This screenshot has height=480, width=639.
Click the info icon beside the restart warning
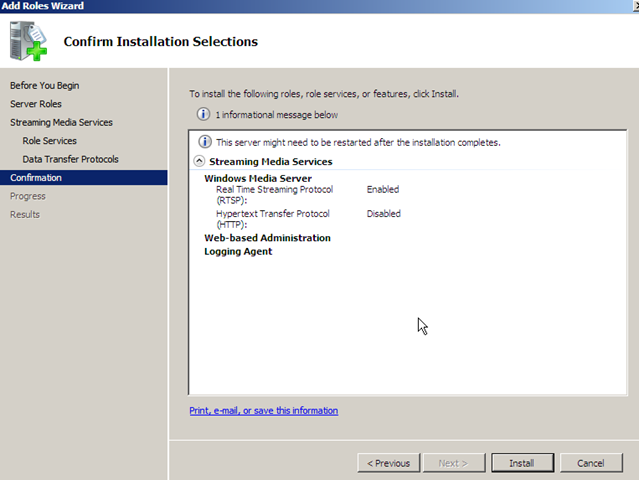205,142
